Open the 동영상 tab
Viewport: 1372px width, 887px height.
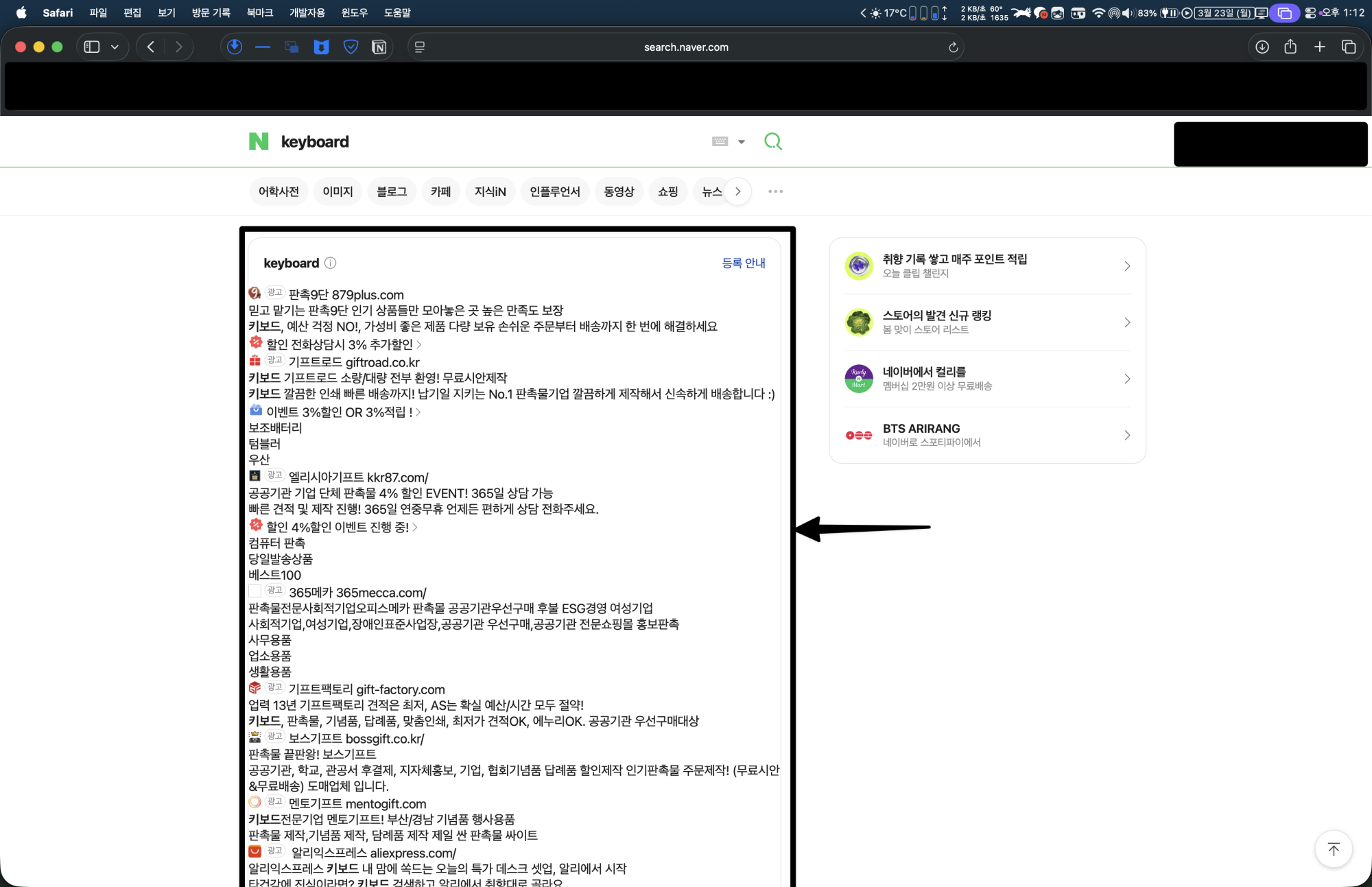(x=619, y=191)
